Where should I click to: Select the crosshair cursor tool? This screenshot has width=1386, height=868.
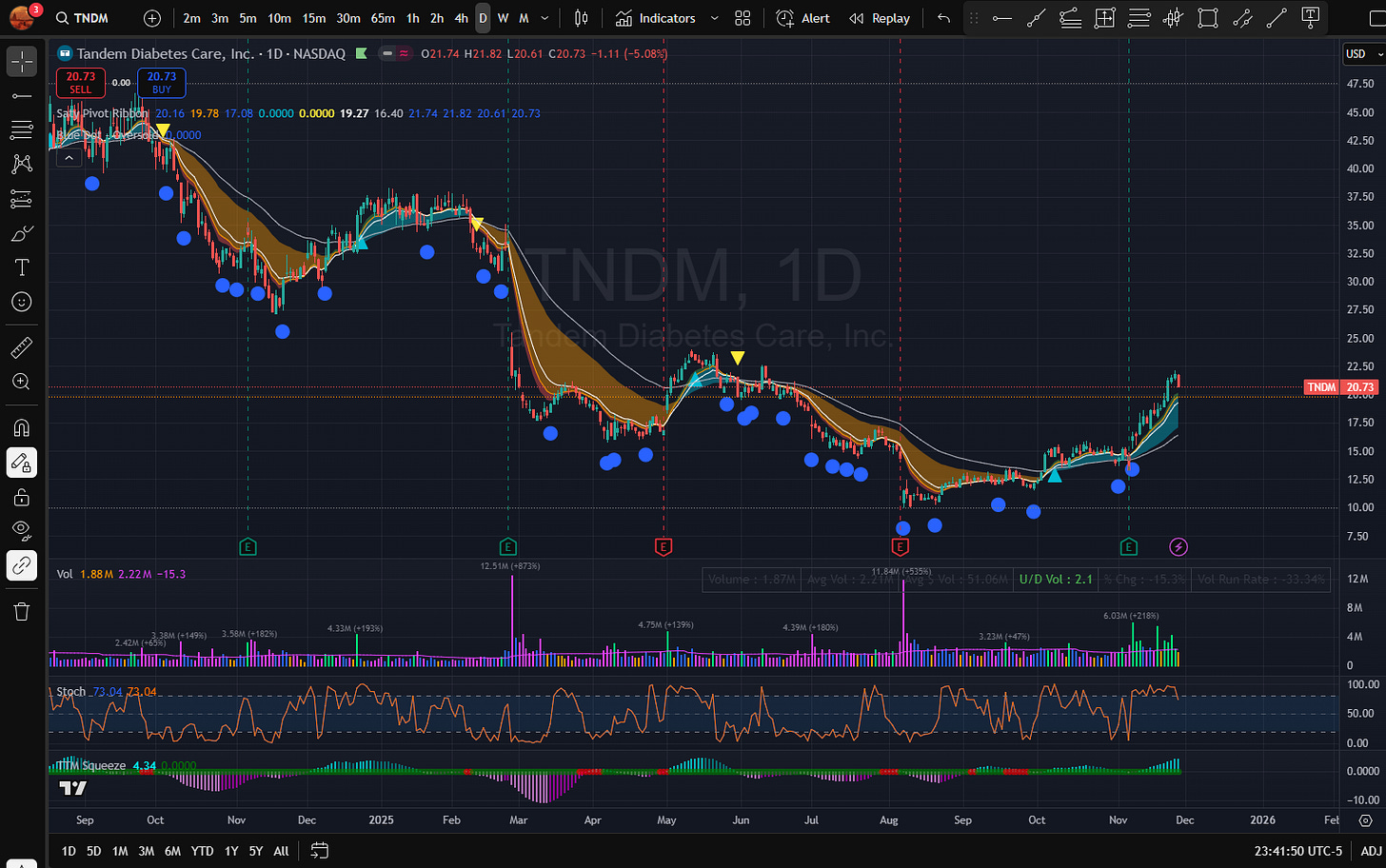[21, 62]
